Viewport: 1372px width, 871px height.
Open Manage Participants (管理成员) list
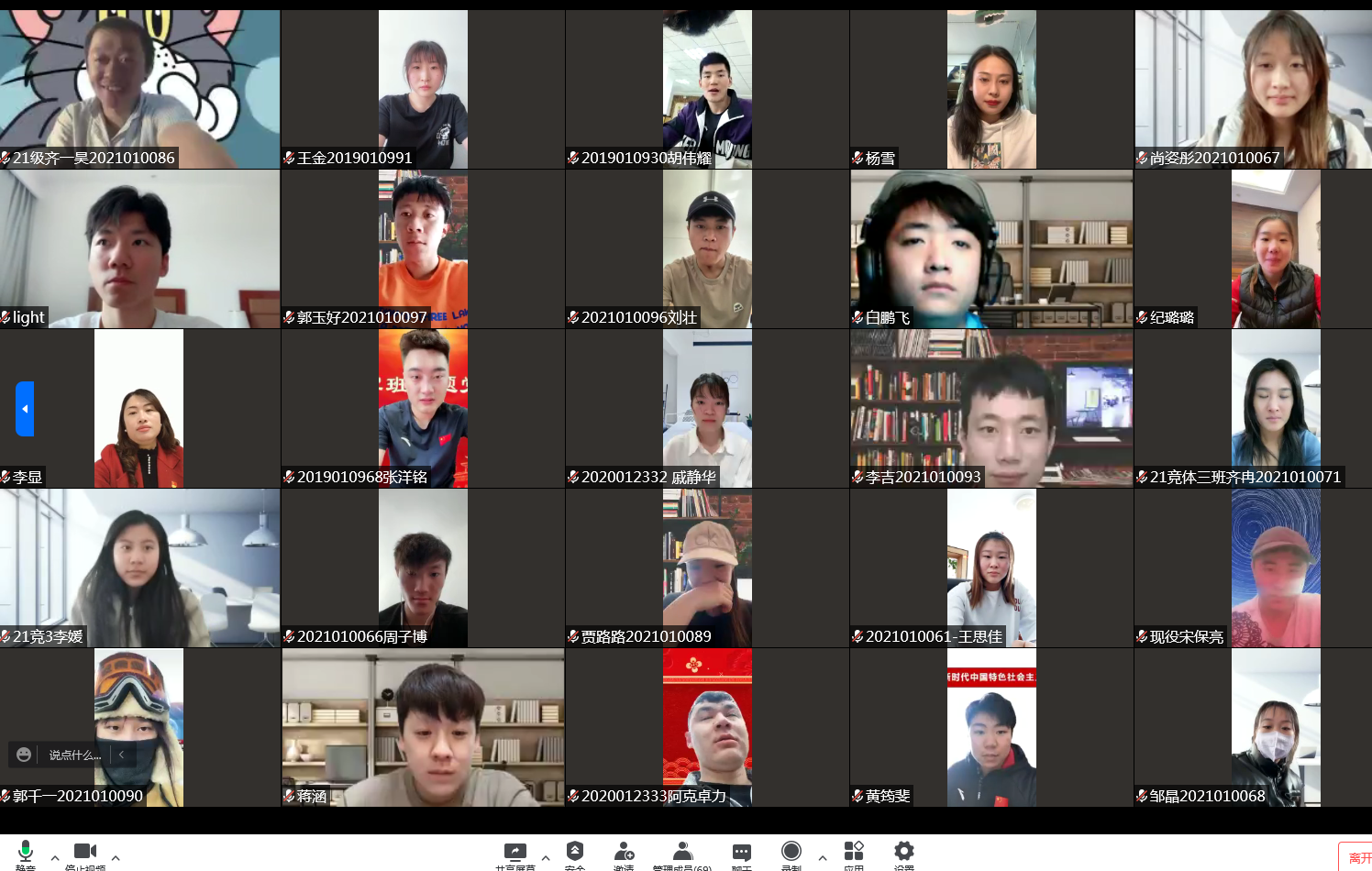(x=681, y=853)
